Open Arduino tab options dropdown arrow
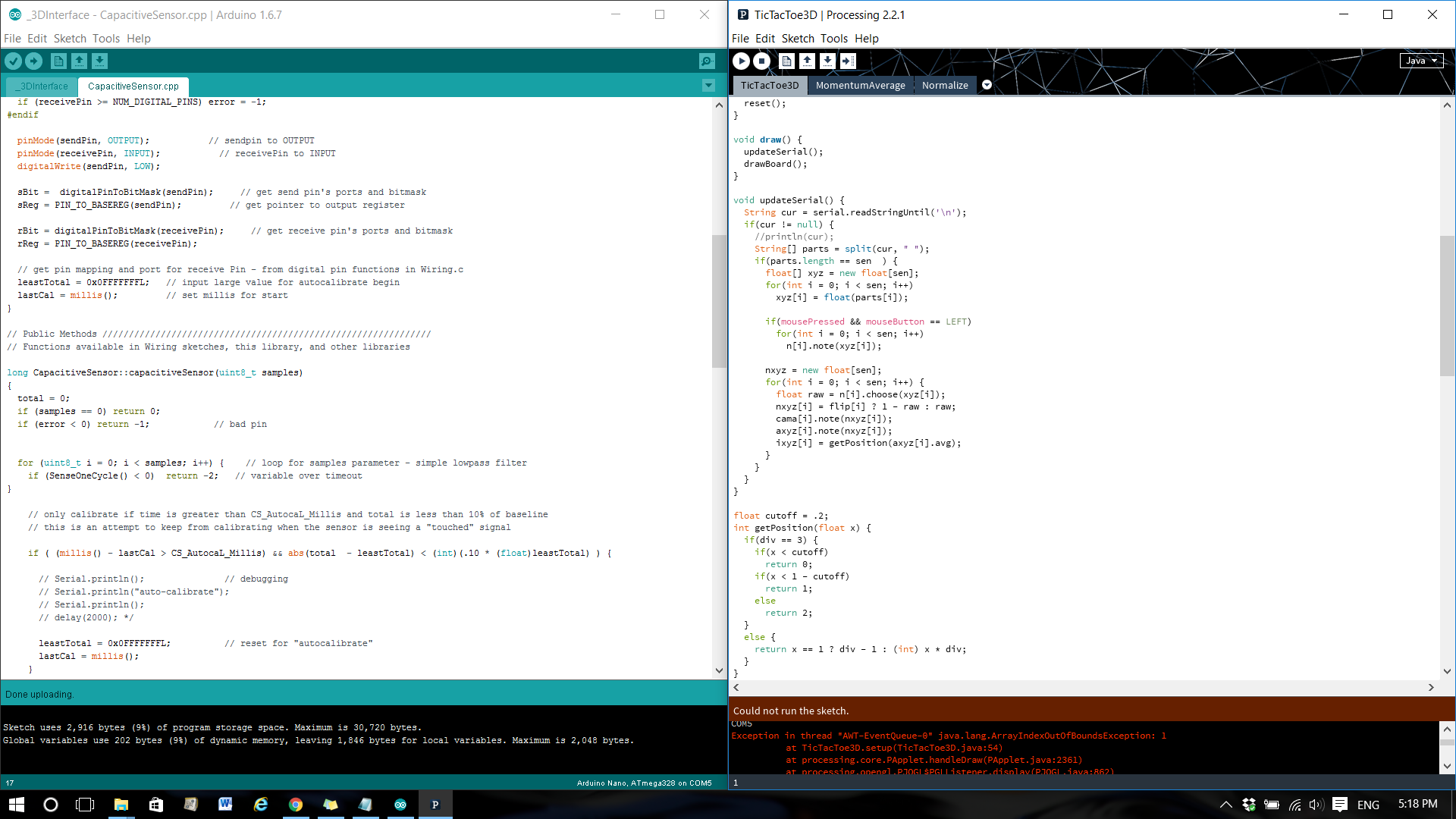 click(x=708, y=86)
